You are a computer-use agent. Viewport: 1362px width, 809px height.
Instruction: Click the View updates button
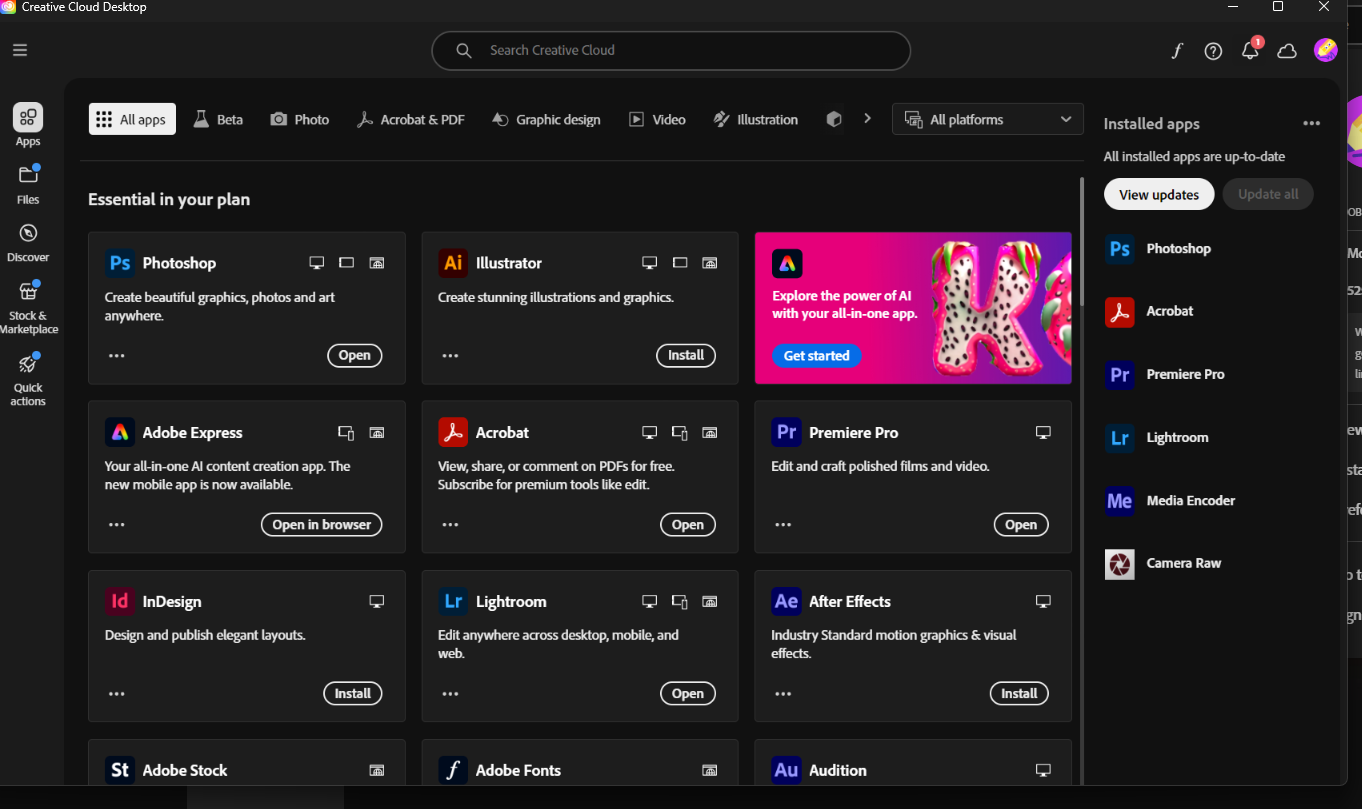(x=1158, y=195)
